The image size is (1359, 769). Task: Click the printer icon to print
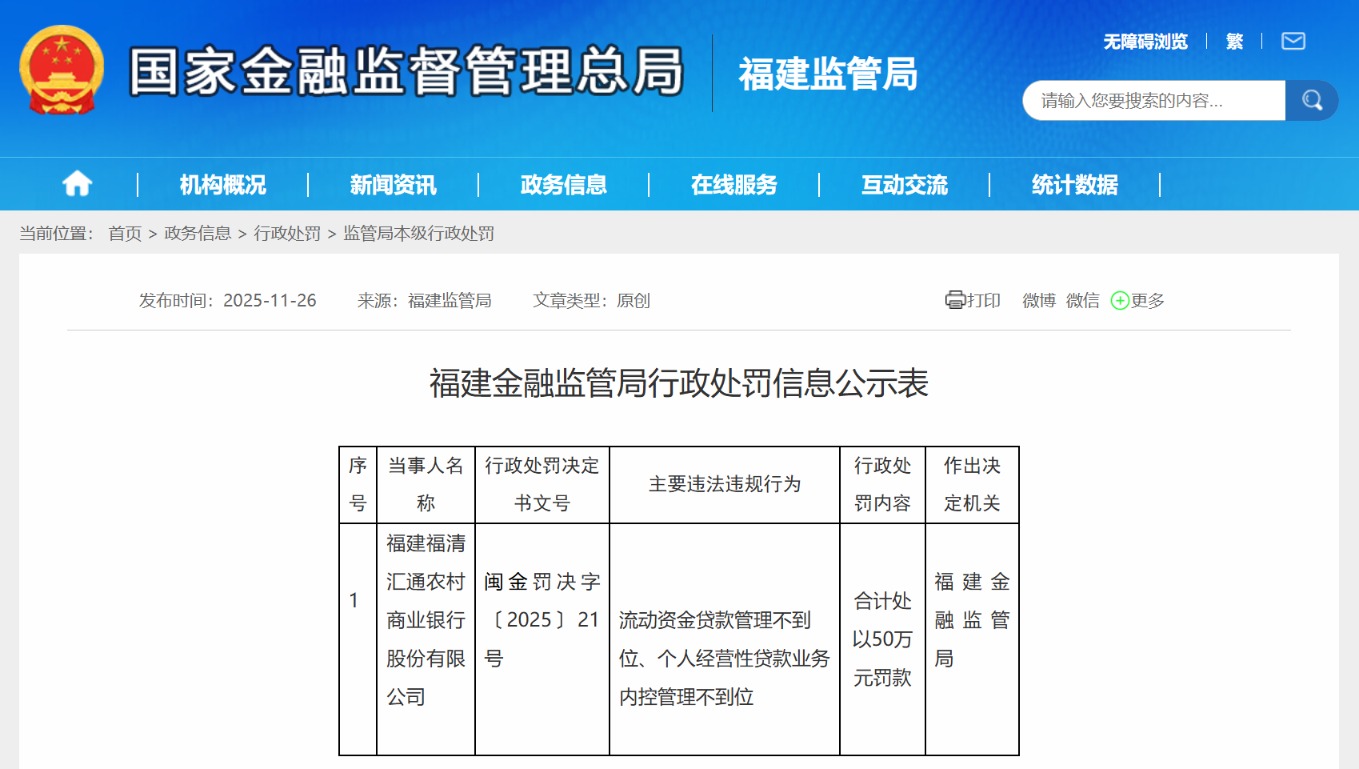click(955, 300)
